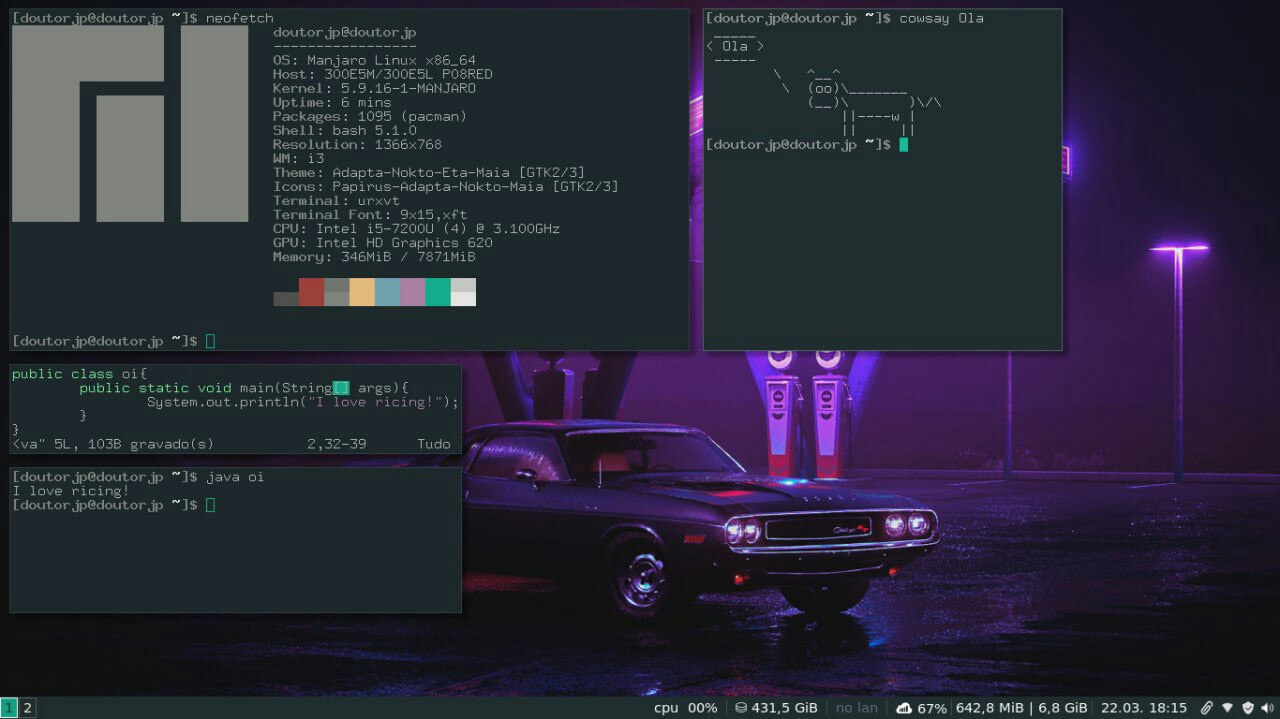This screenshot has width=1280, height=719.
Task: Click the Manjaro logo in neofetch terminal
Action: pos(130,123)
